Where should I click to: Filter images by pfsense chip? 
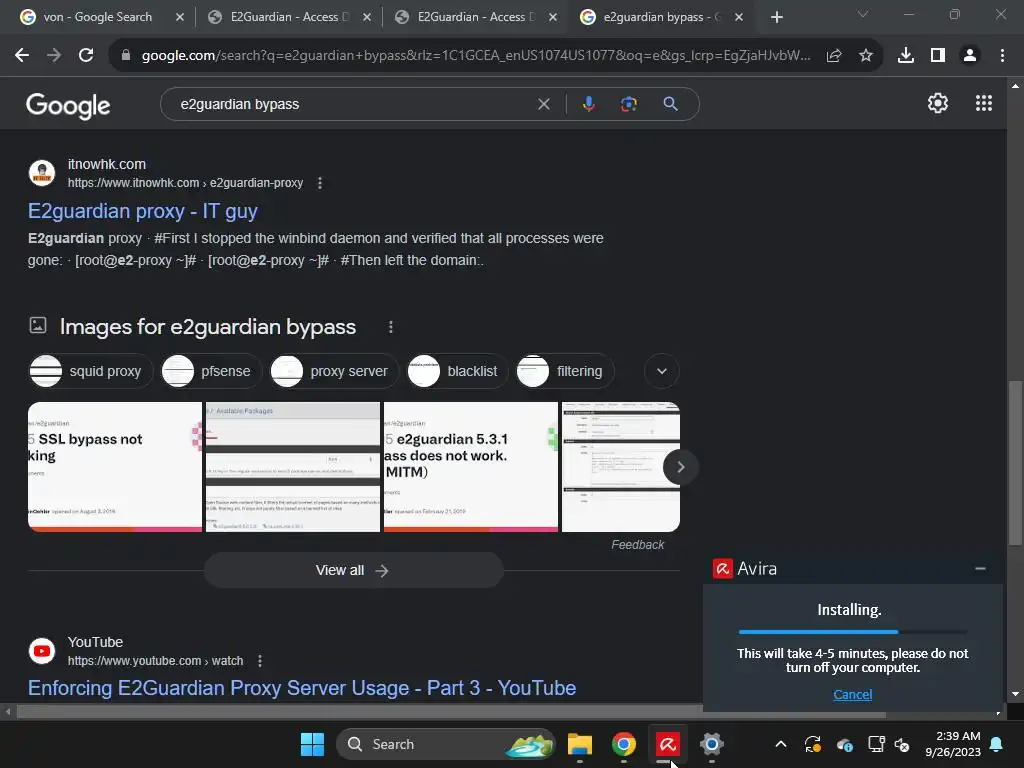click(x=211, y=371)
